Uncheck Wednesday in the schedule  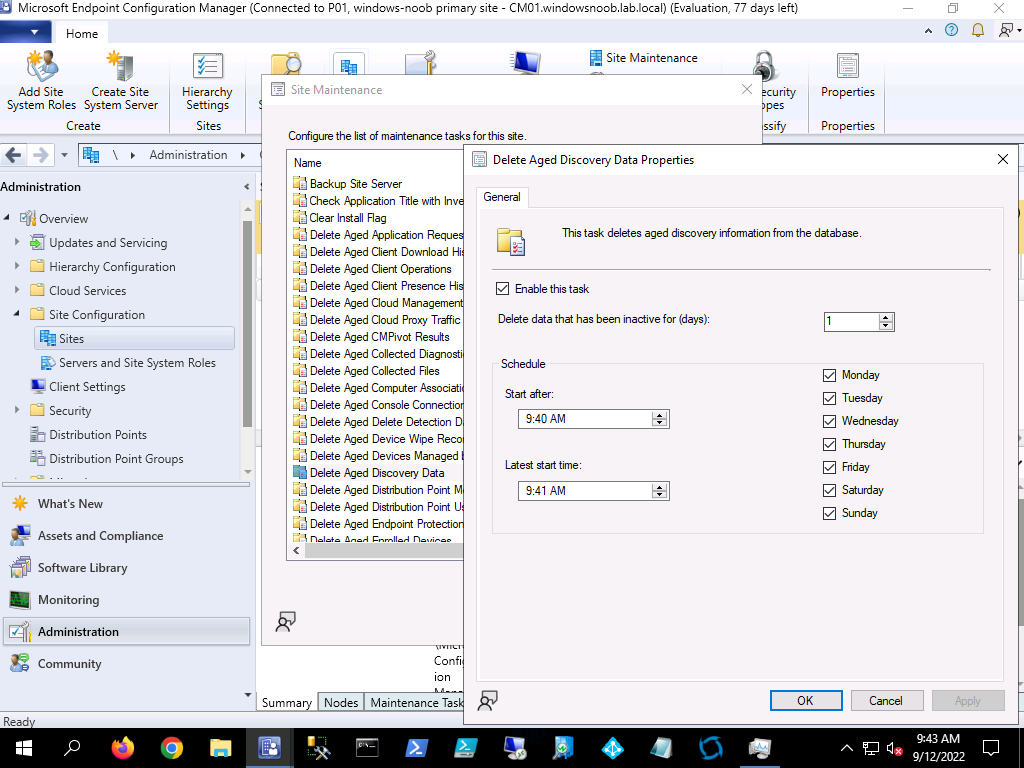(829, 421)
